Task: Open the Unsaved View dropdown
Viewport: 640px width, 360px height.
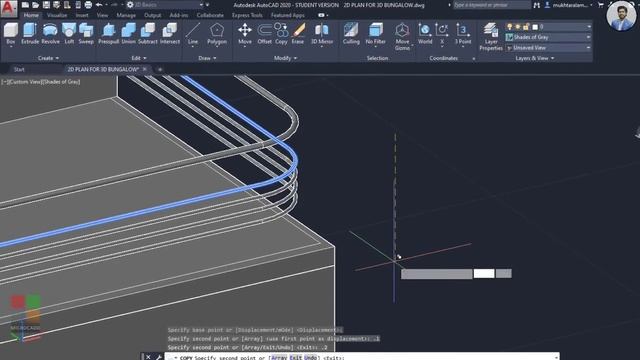Action: (x=548, y=48)
